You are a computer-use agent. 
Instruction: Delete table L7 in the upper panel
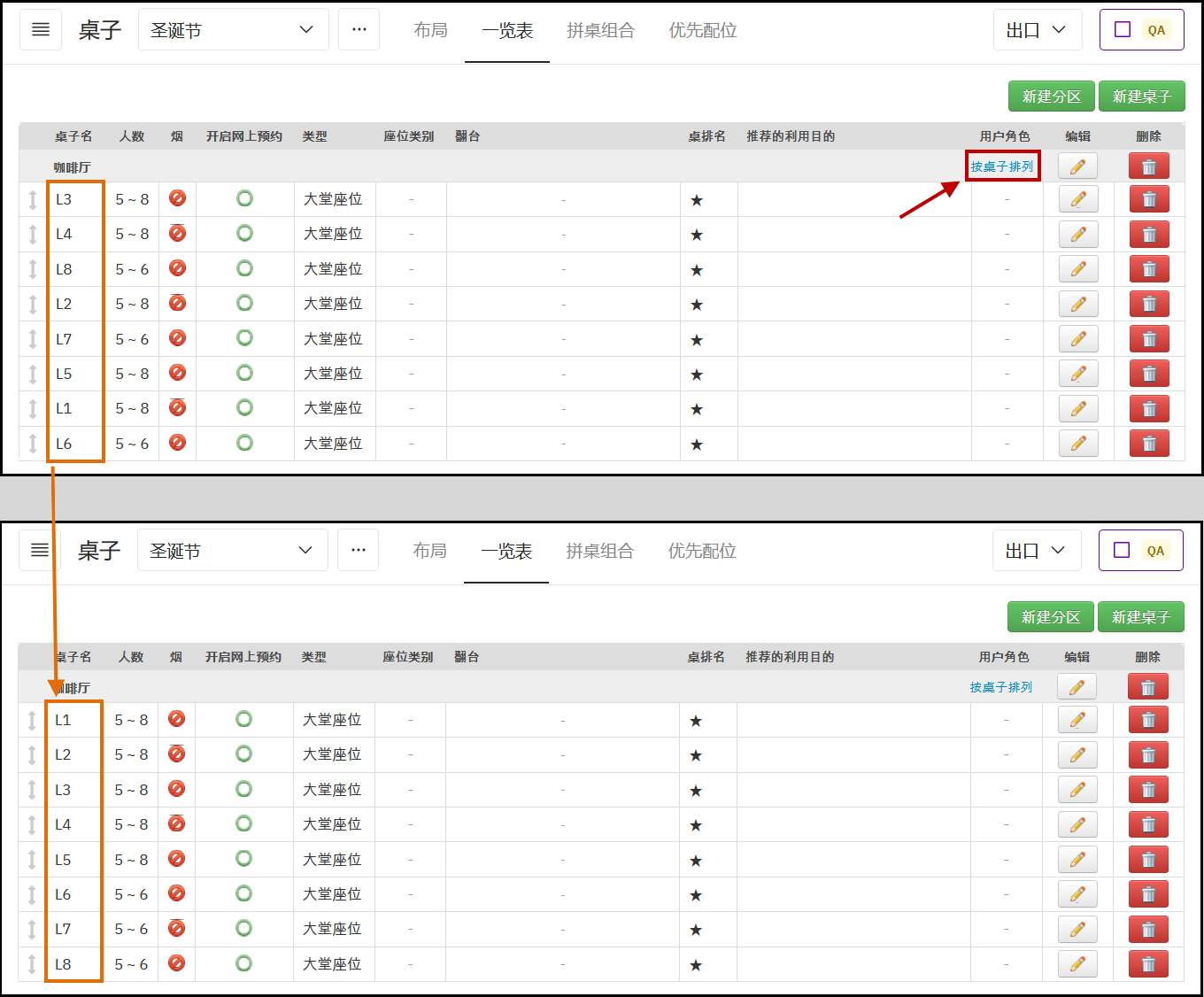coord(1149,339)
